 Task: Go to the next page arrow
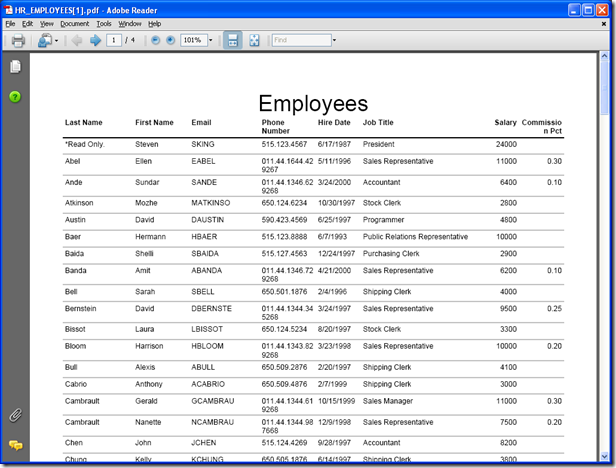pyautogui.click(x=95, y=40)
